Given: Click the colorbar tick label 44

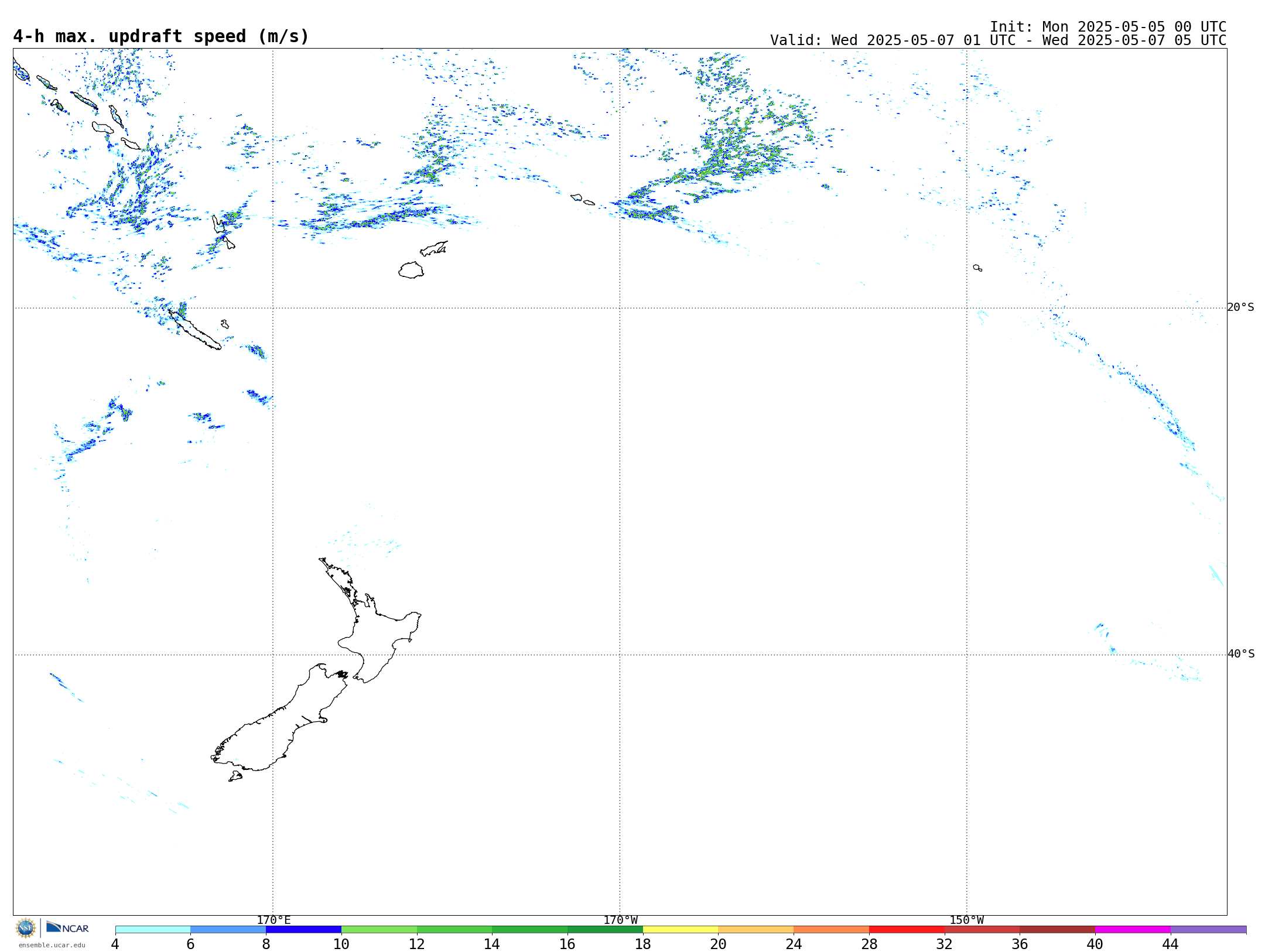Looking at the screenshot, I should click(1170, 944).
